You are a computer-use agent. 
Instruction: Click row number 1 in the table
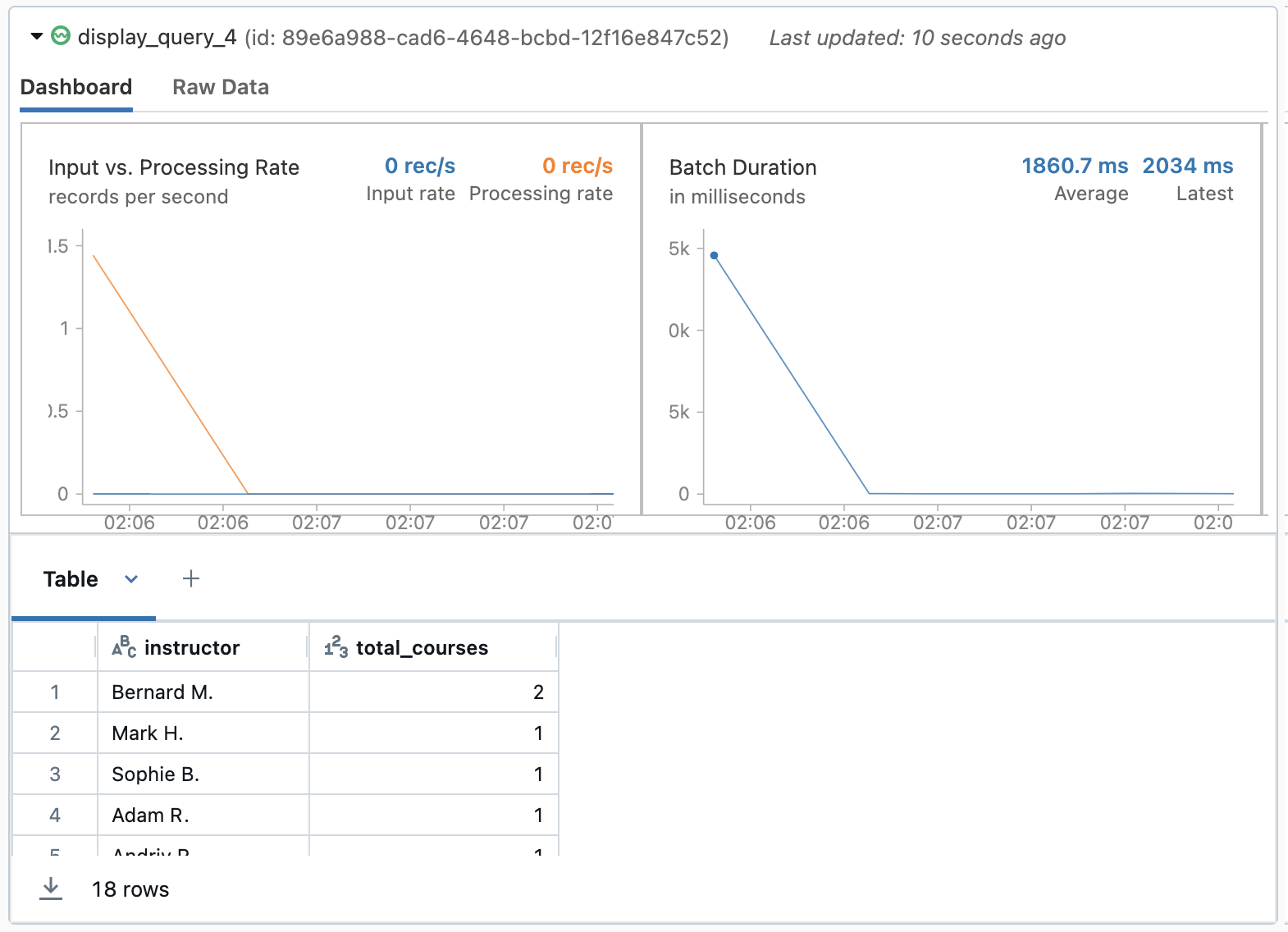pyautogui.click(x=55, y=692)
